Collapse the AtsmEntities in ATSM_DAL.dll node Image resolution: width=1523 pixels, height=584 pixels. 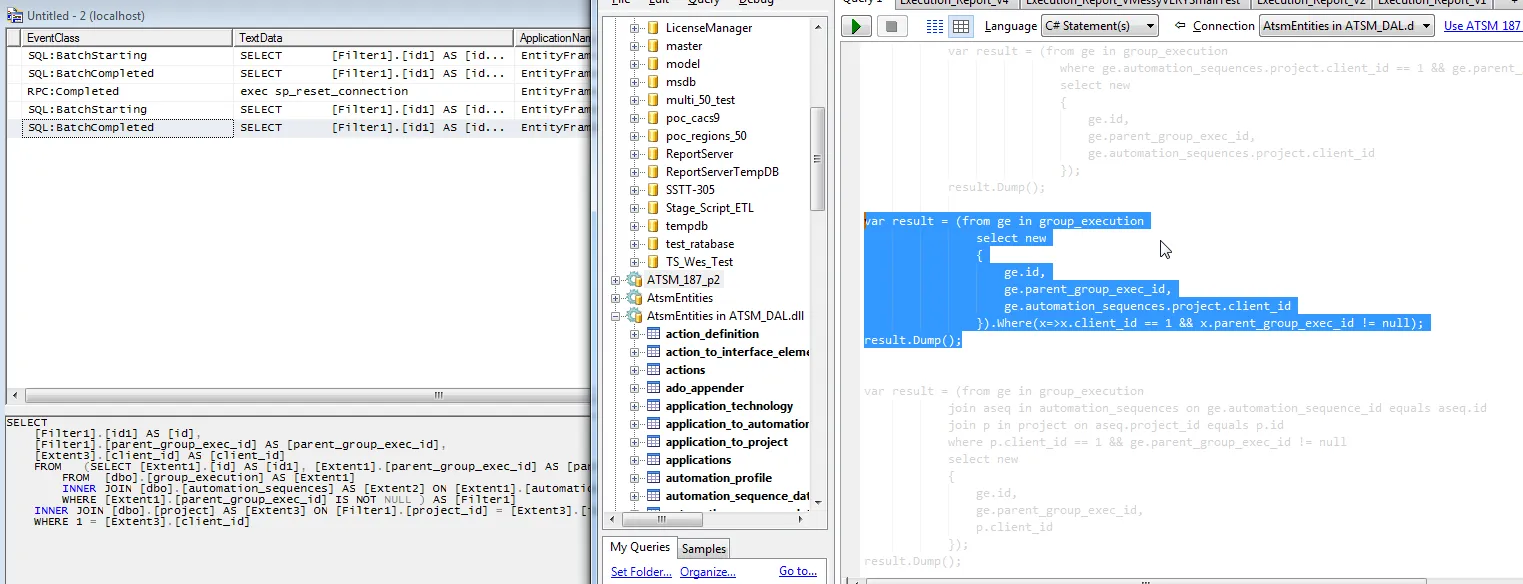(616, 316)
